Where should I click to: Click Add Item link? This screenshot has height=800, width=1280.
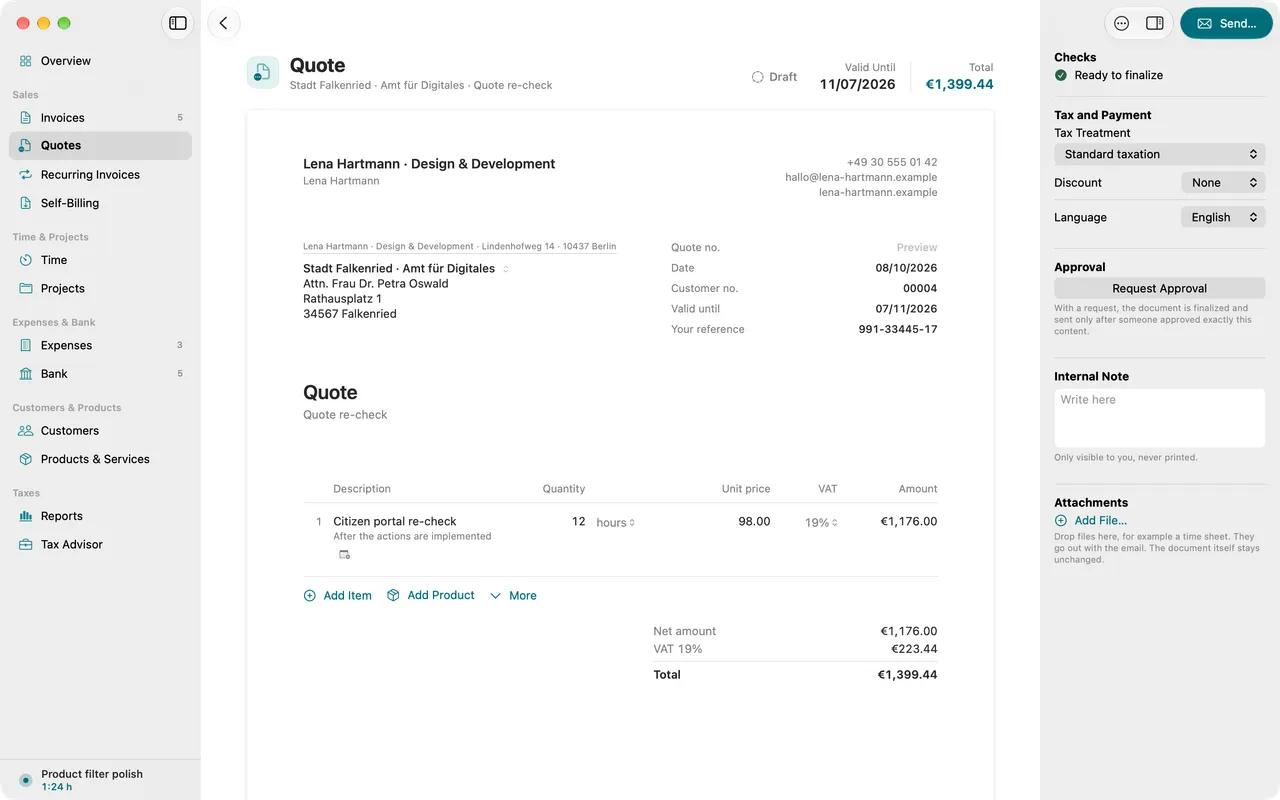click(338, 596)
